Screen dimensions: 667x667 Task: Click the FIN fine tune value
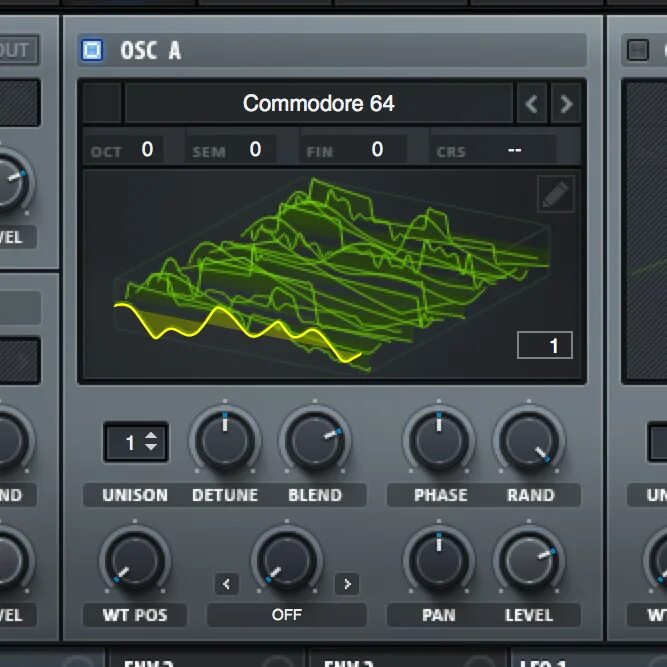click(377, 149)
